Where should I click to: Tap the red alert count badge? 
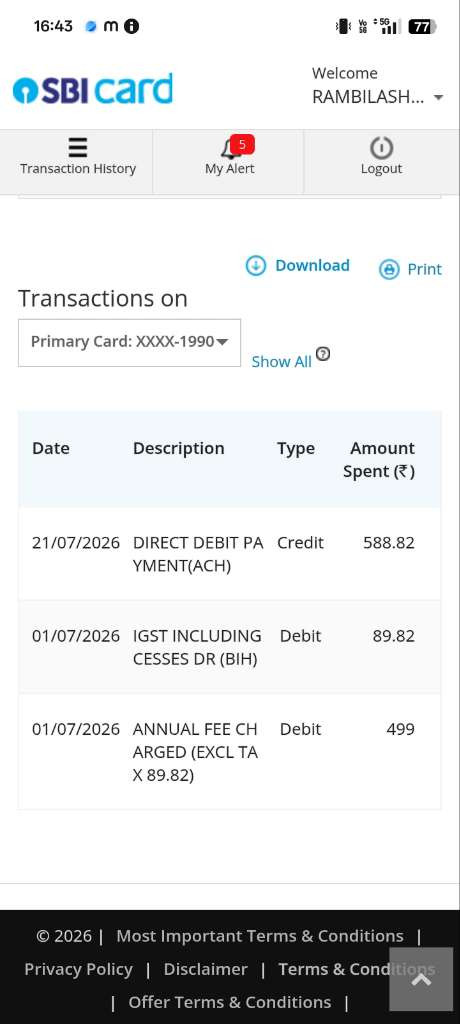242,144
